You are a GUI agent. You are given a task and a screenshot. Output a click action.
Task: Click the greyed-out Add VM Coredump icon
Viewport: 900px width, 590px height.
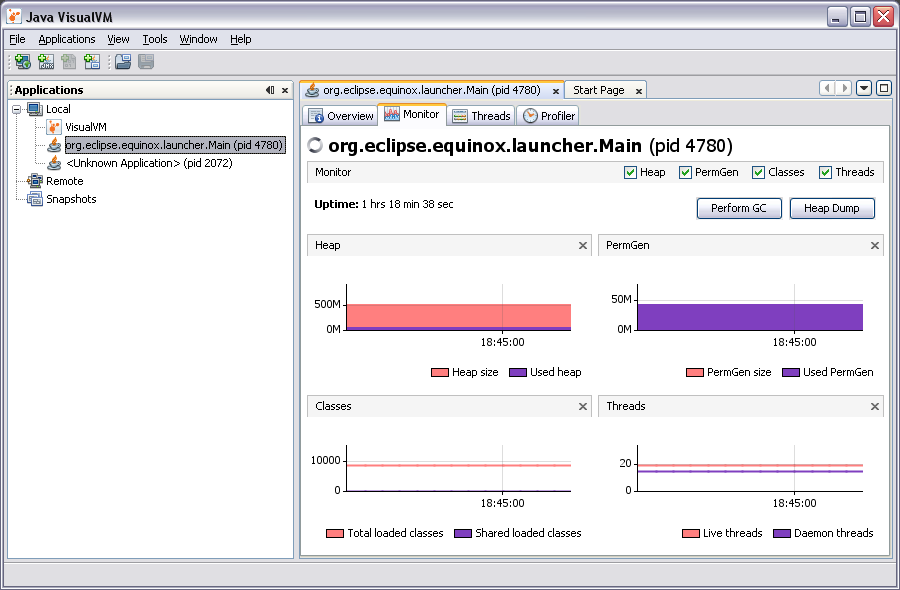pos(69,61)
